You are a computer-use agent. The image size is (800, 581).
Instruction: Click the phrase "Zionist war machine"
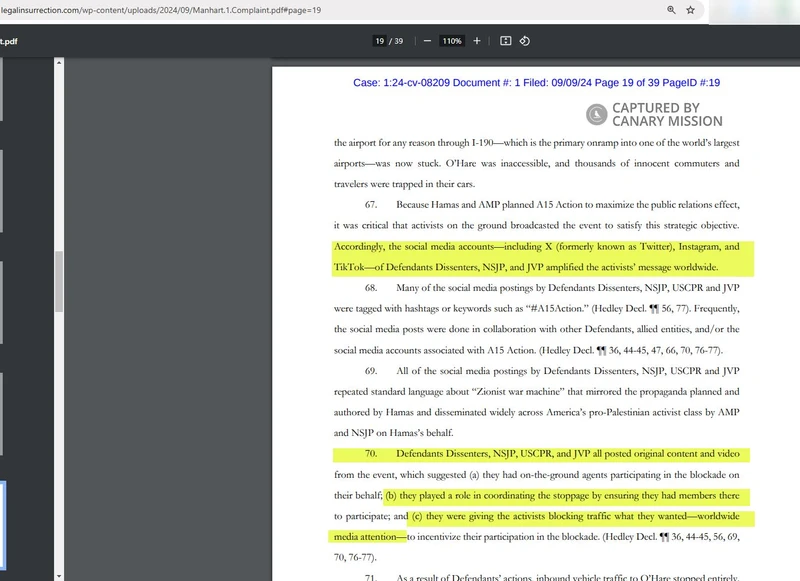coord(518,392)
